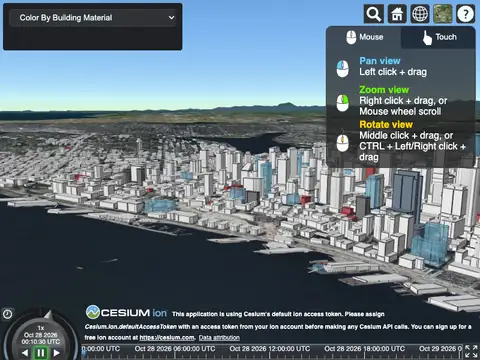The image size is (480, 360).
Task: Open the Data attribution link
Action: tap(219, 338)
